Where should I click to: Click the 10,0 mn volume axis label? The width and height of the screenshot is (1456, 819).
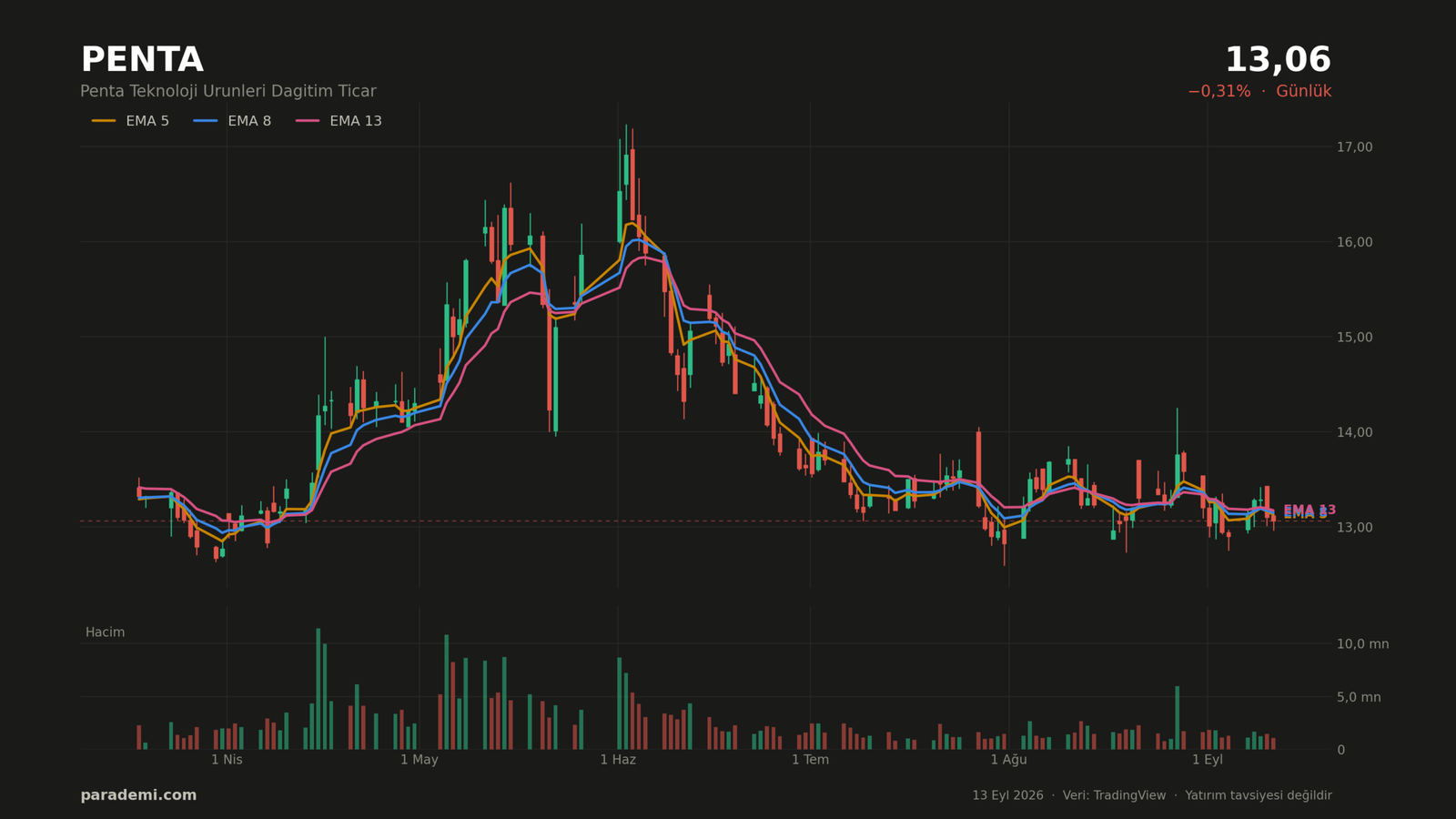(x=1362, y=644)
